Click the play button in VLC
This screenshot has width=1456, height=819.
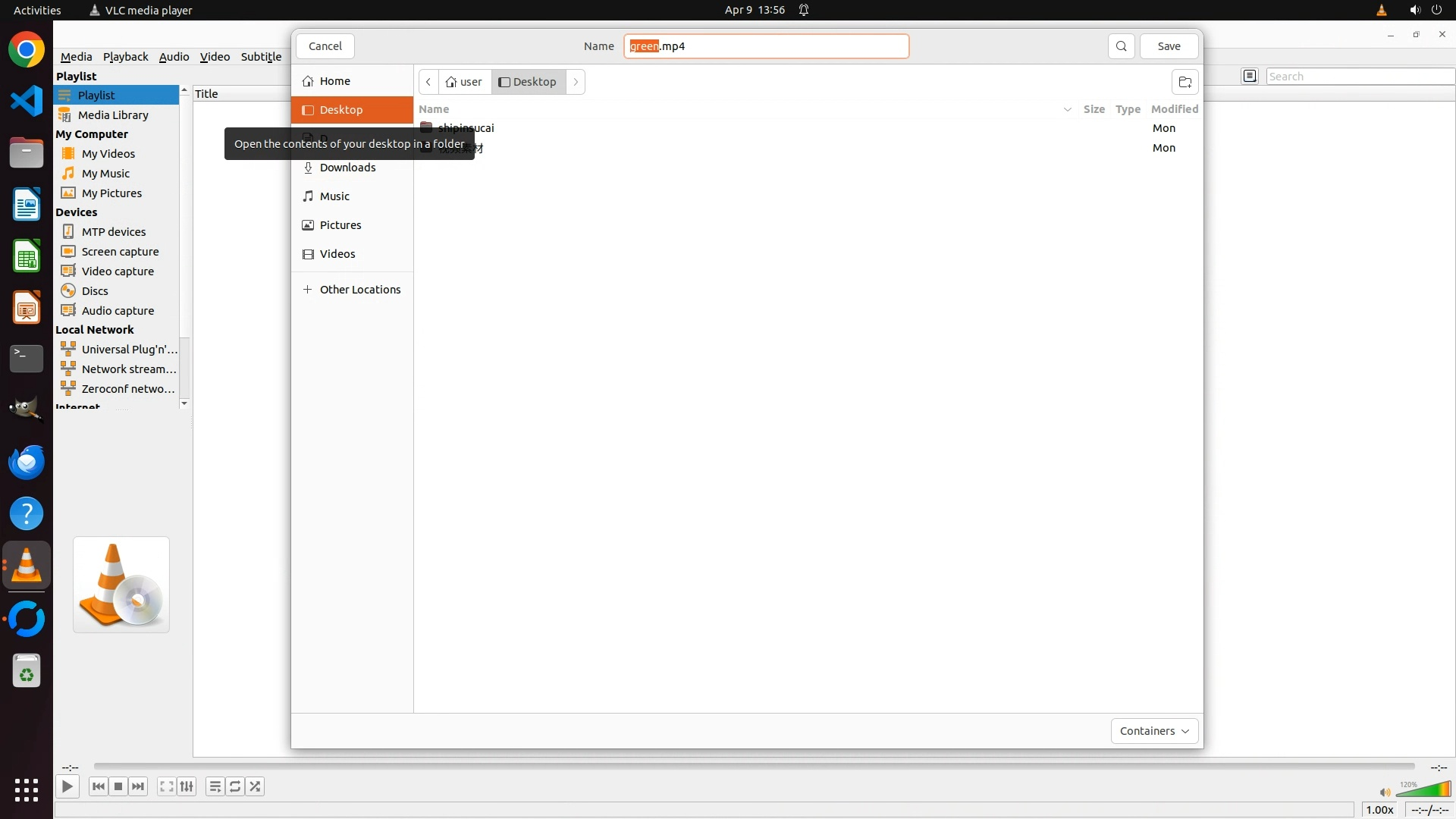[x=67, y=786]
